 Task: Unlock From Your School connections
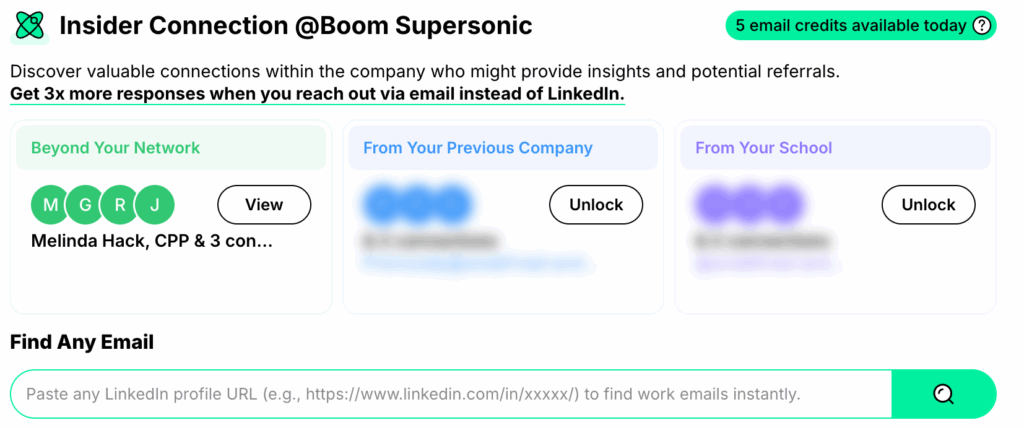929,205
